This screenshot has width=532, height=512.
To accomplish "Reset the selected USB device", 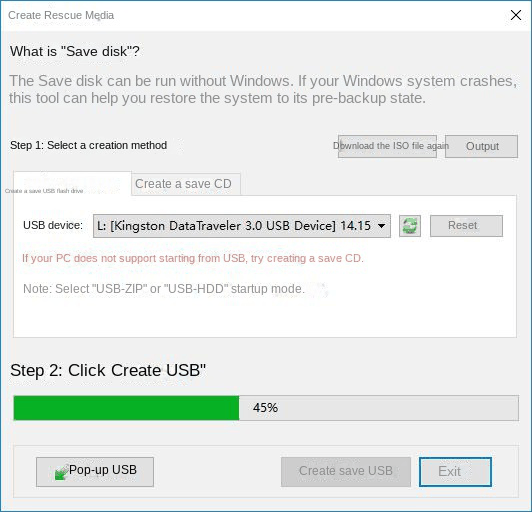I will [466, 226].
